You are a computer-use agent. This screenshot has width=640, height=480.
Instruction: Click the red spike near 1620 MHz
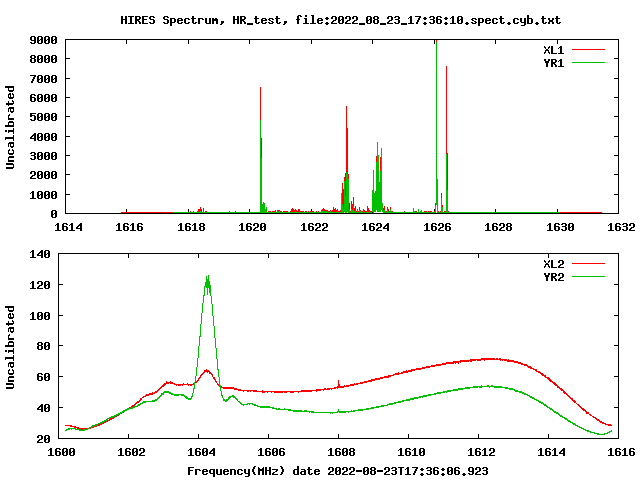click(260, 106)
